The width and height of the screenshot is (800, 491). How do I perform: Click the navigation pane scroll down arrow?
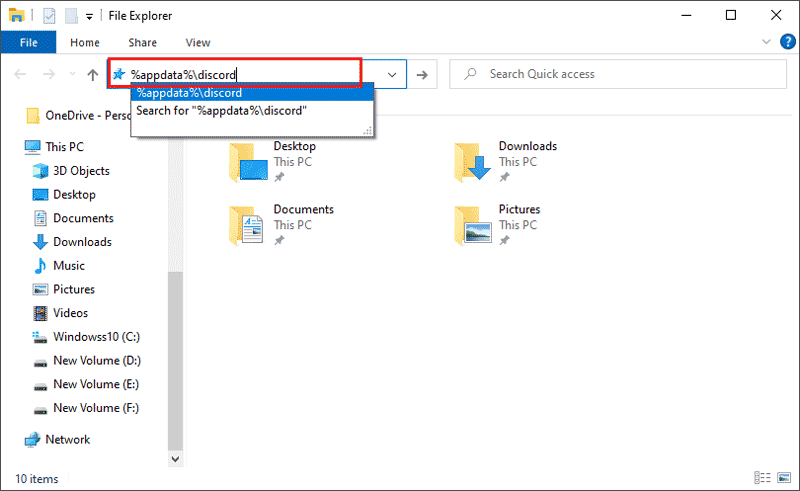[176, 459]
